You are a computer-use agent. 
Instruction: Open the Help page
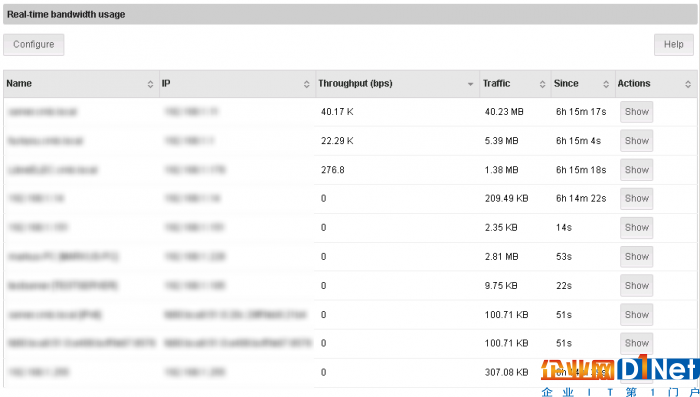click(674, 45)
